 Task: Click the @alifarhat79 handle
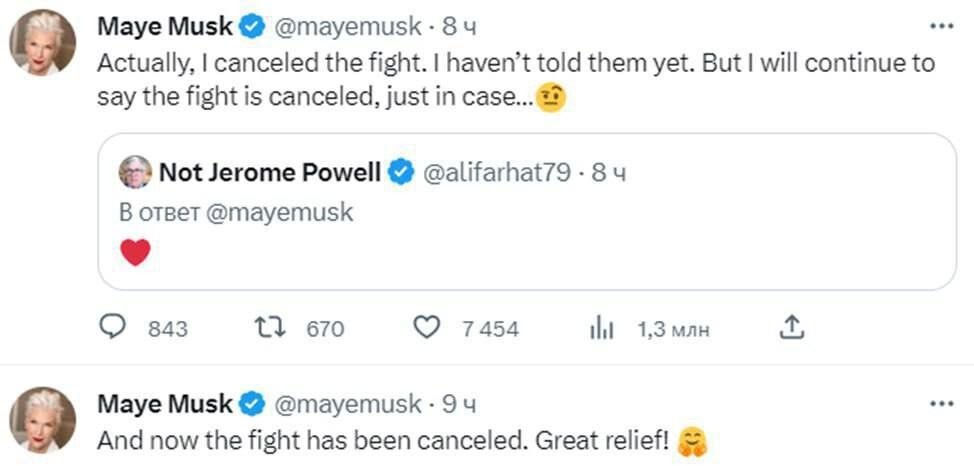pyautogui.click(x=498, y=172)
